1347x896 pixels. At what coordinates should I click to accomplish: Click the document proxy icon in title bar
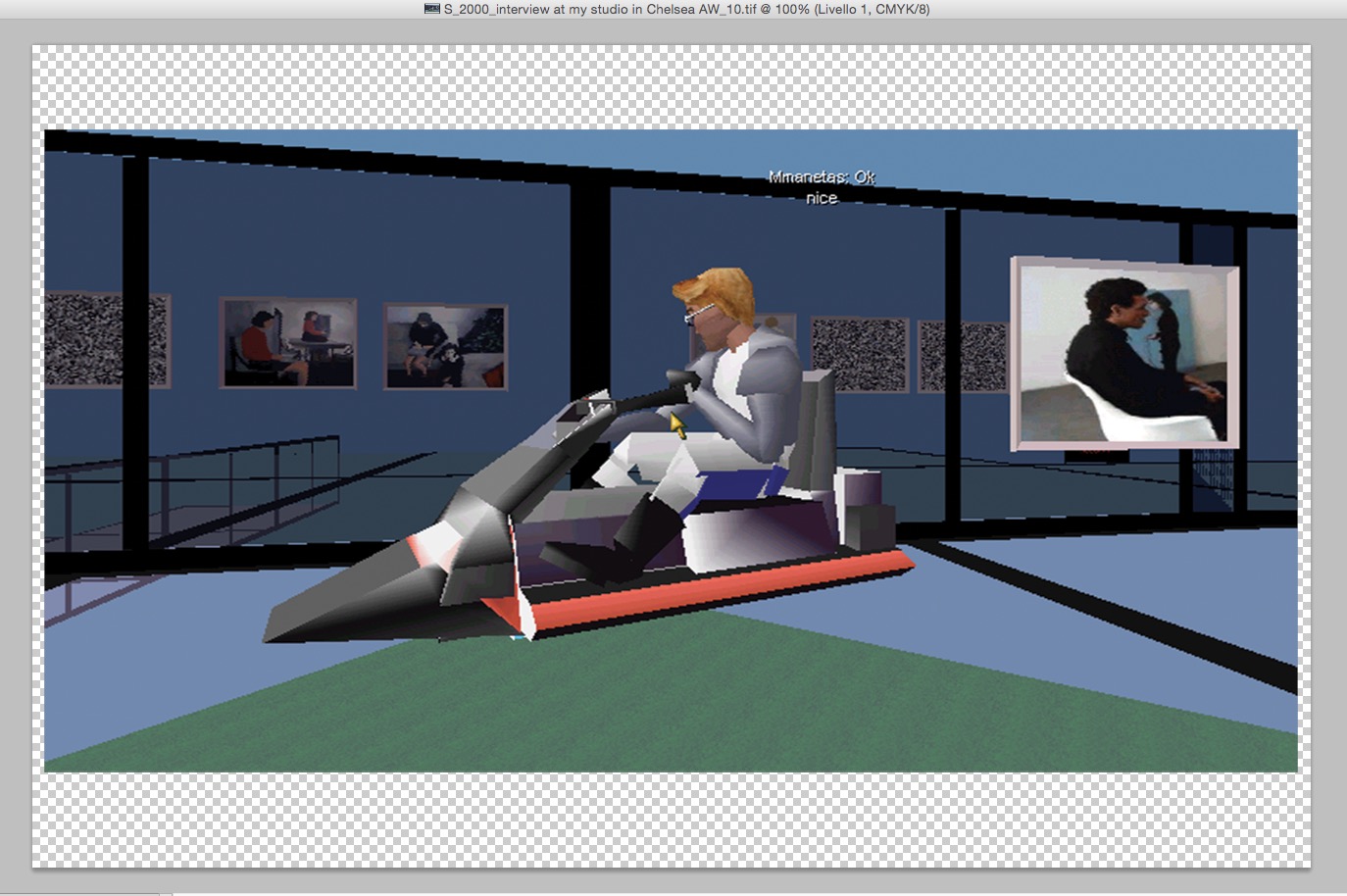pyautogui.click(x=431, y=9)
